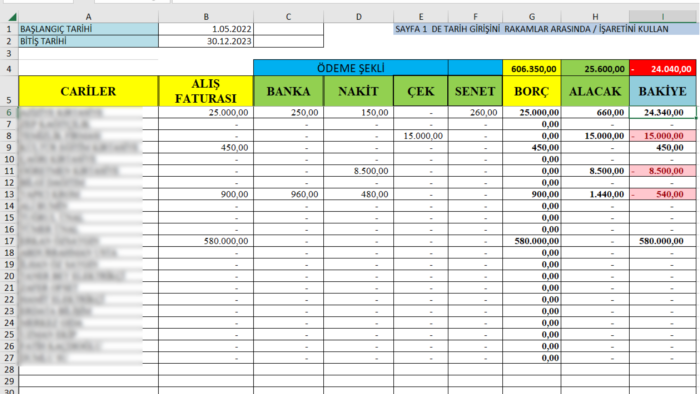
Task: Select pink balance cell -8.500,00
Action: pos(662,171)
